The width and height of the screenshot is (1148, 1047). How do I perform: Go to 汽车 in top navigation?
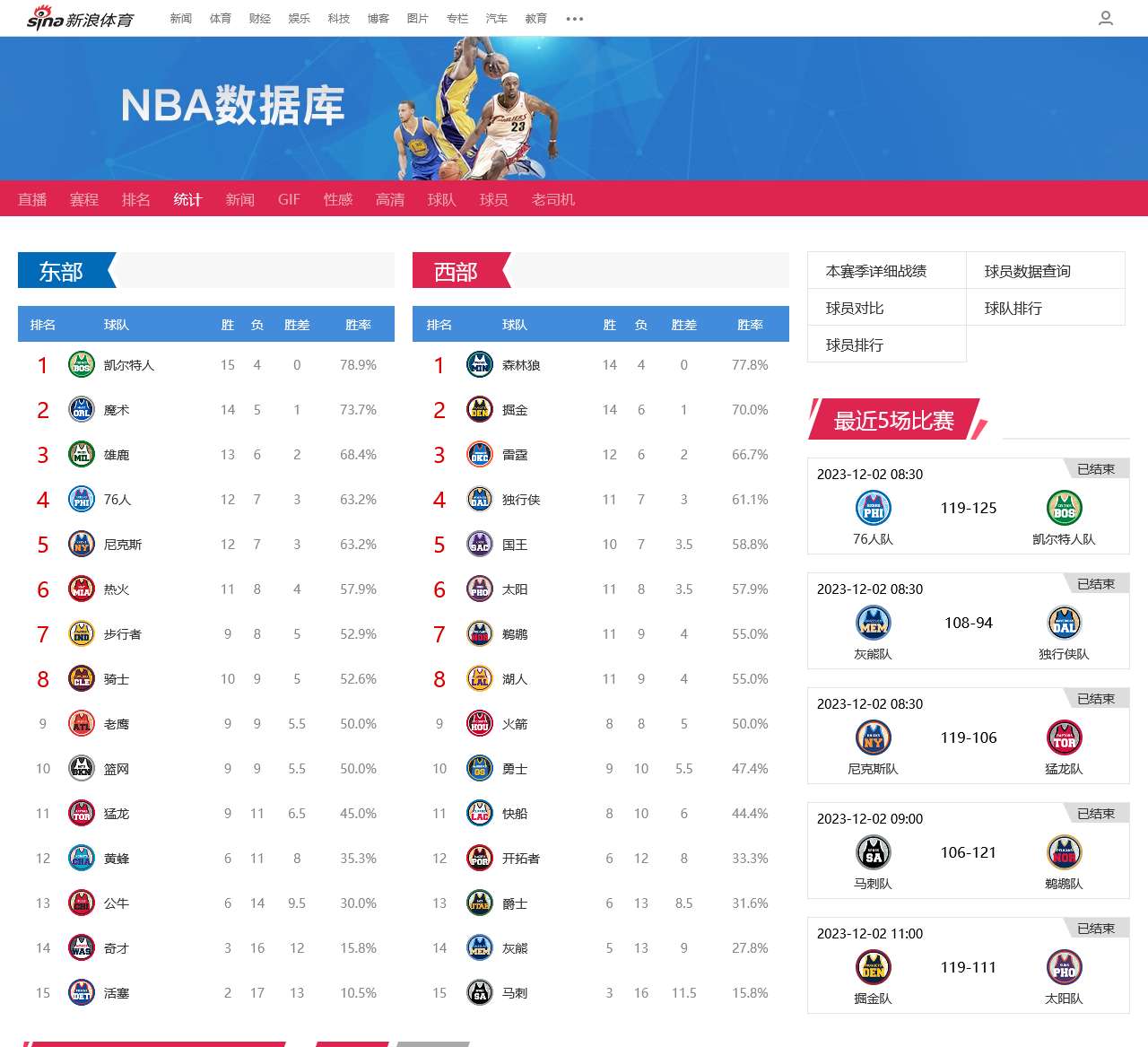pyautogui.click(x=497, y=18)
